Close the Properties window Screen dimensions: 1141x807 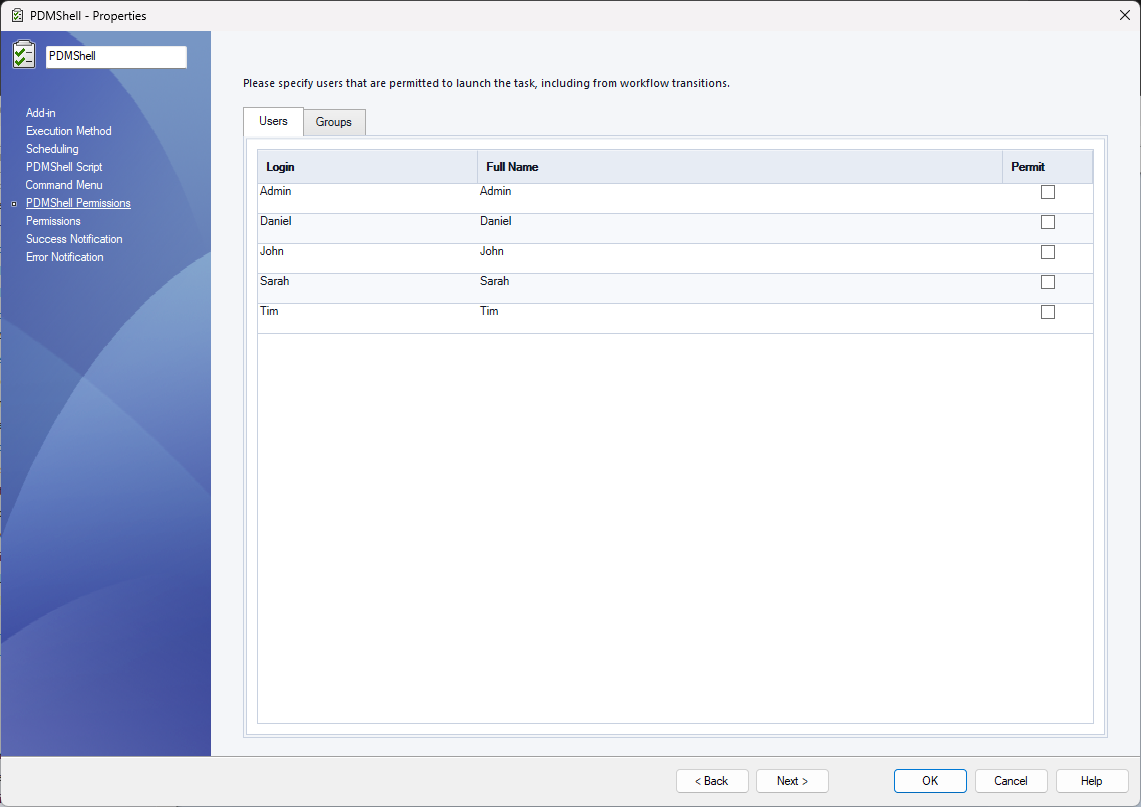point(1124,15)
